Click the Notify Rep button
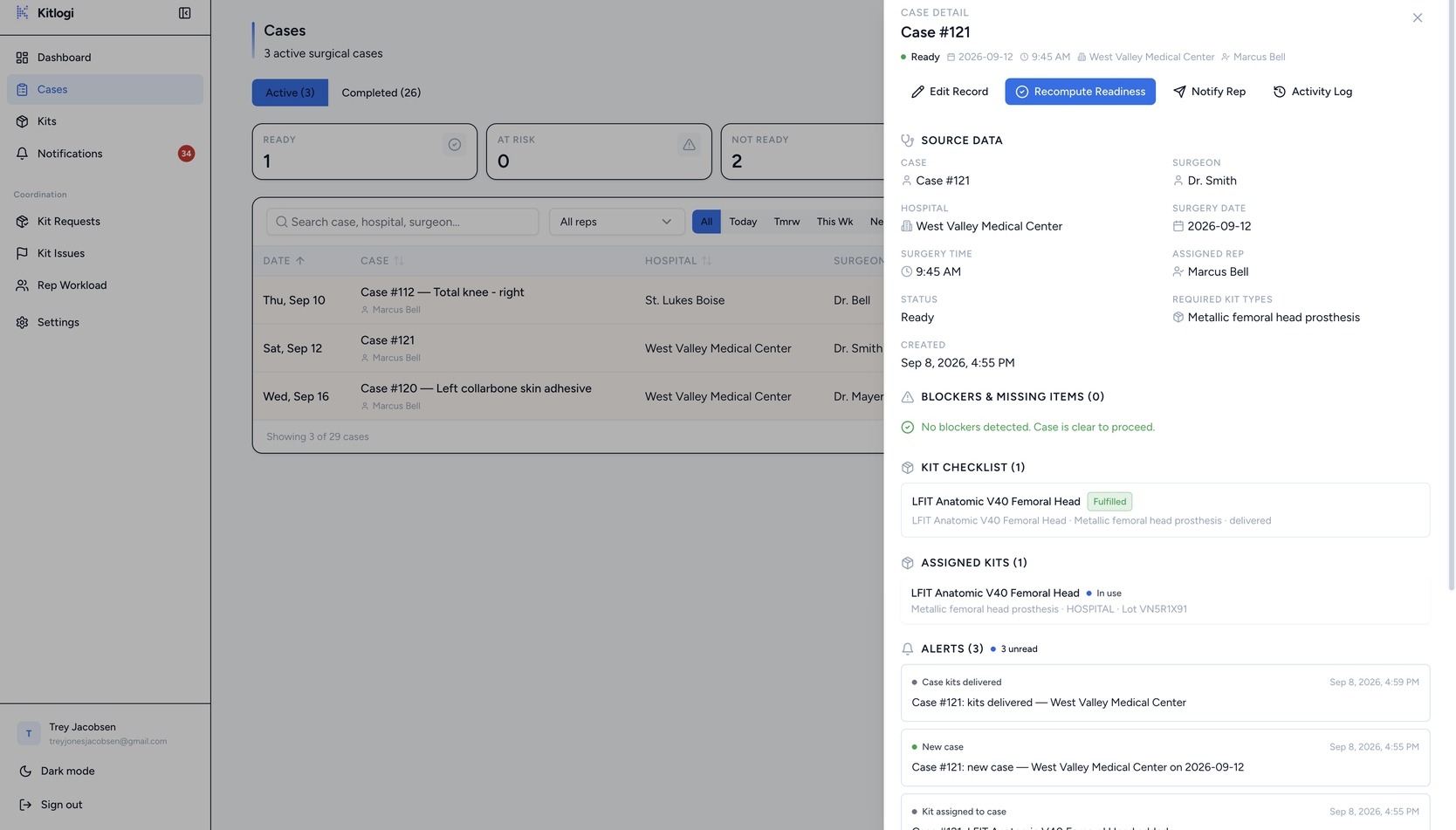Image resolution: width=1456 pixels, height=830 pixels. [1209, 92]
